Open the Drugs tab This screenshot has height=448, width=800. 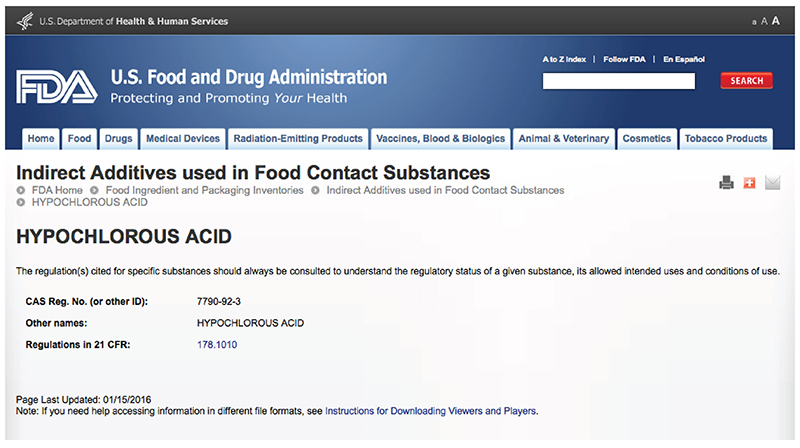118,139
